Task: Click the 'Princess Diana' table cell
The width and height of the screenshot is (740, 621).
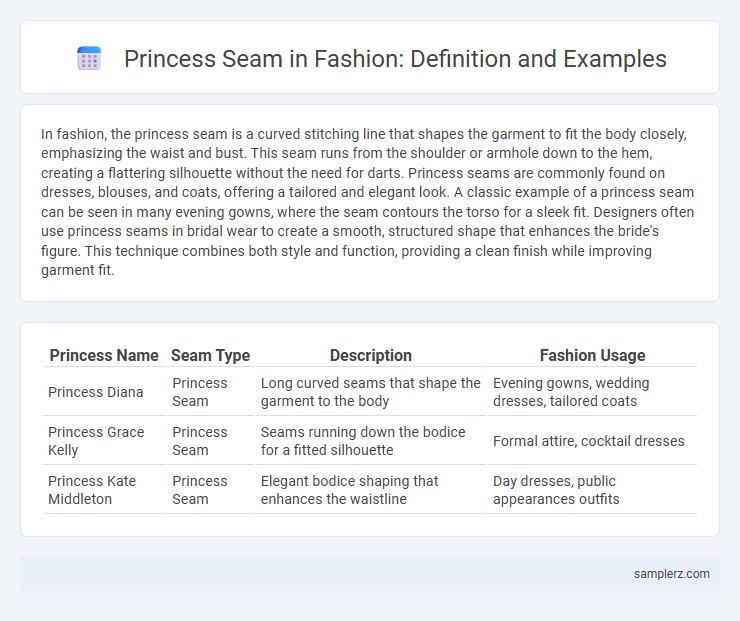Action: pyautogui.click(x=104, y=392)
